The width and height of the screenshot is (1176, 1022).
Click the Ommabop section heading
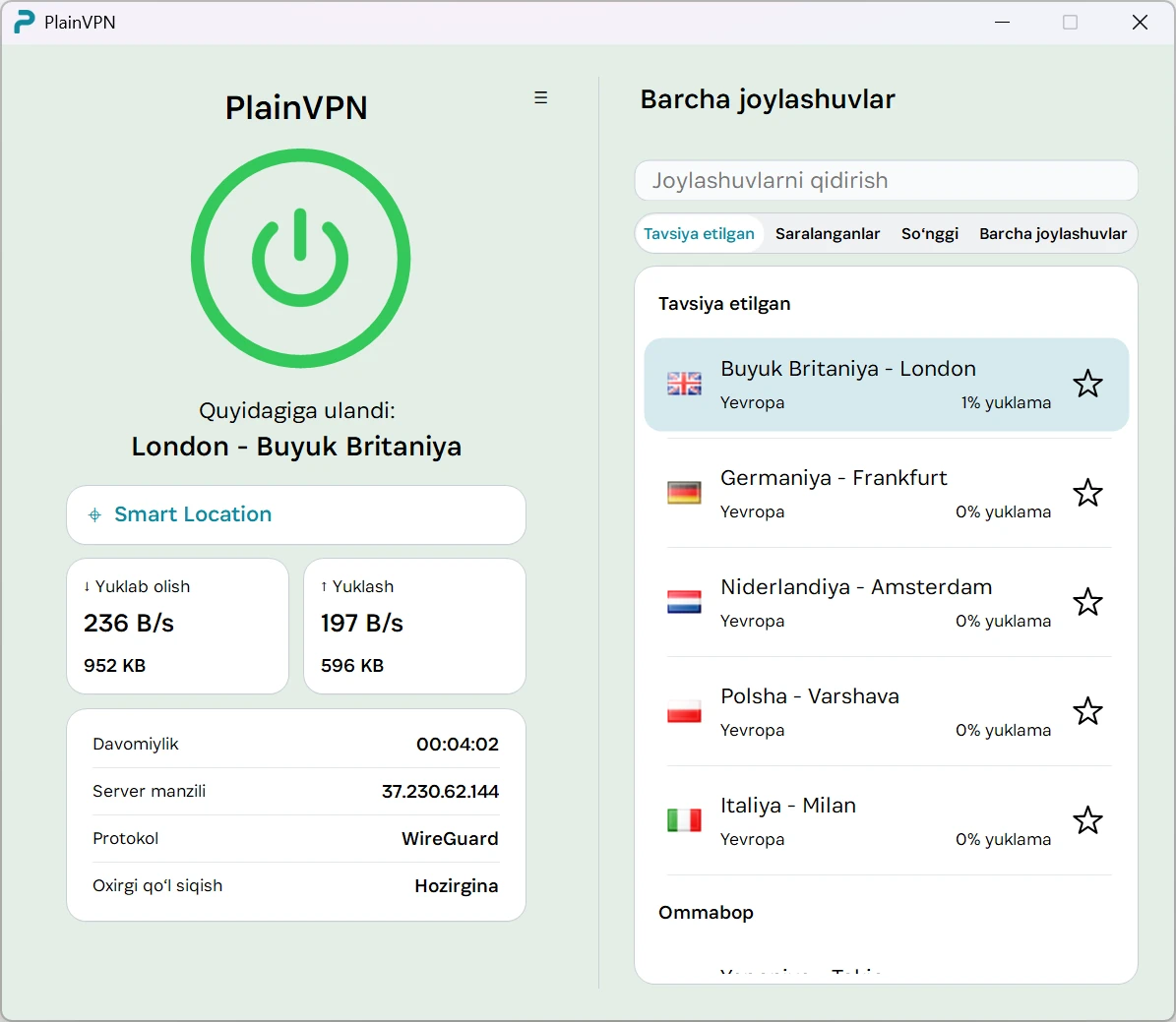point(706,913)
